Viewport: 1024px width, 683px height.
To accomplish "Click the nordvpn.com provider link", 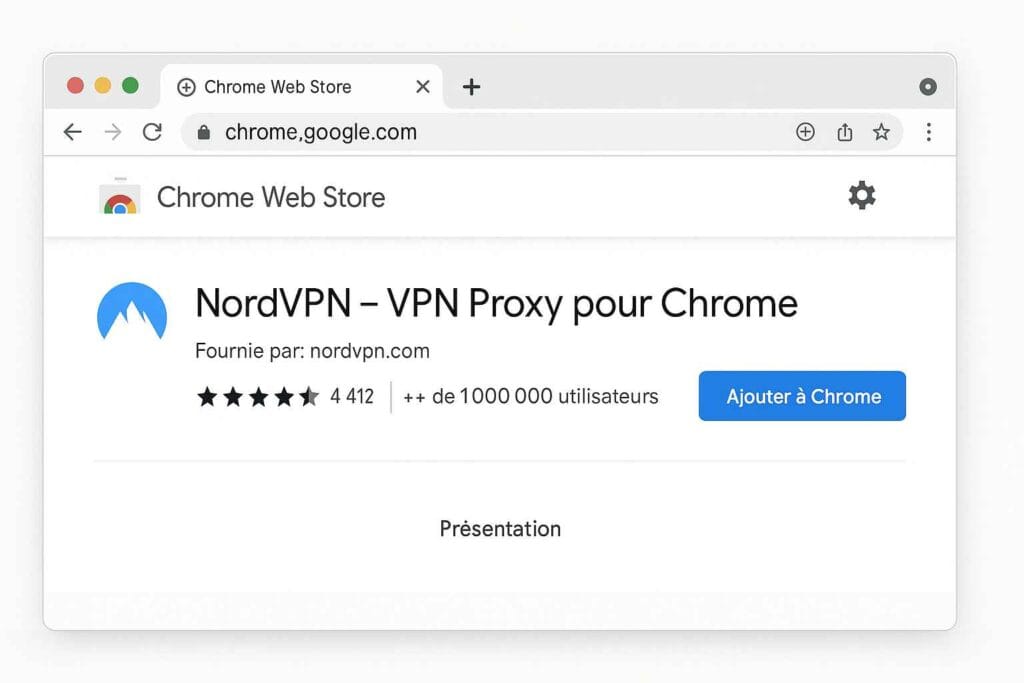I will tap(370, 351).
